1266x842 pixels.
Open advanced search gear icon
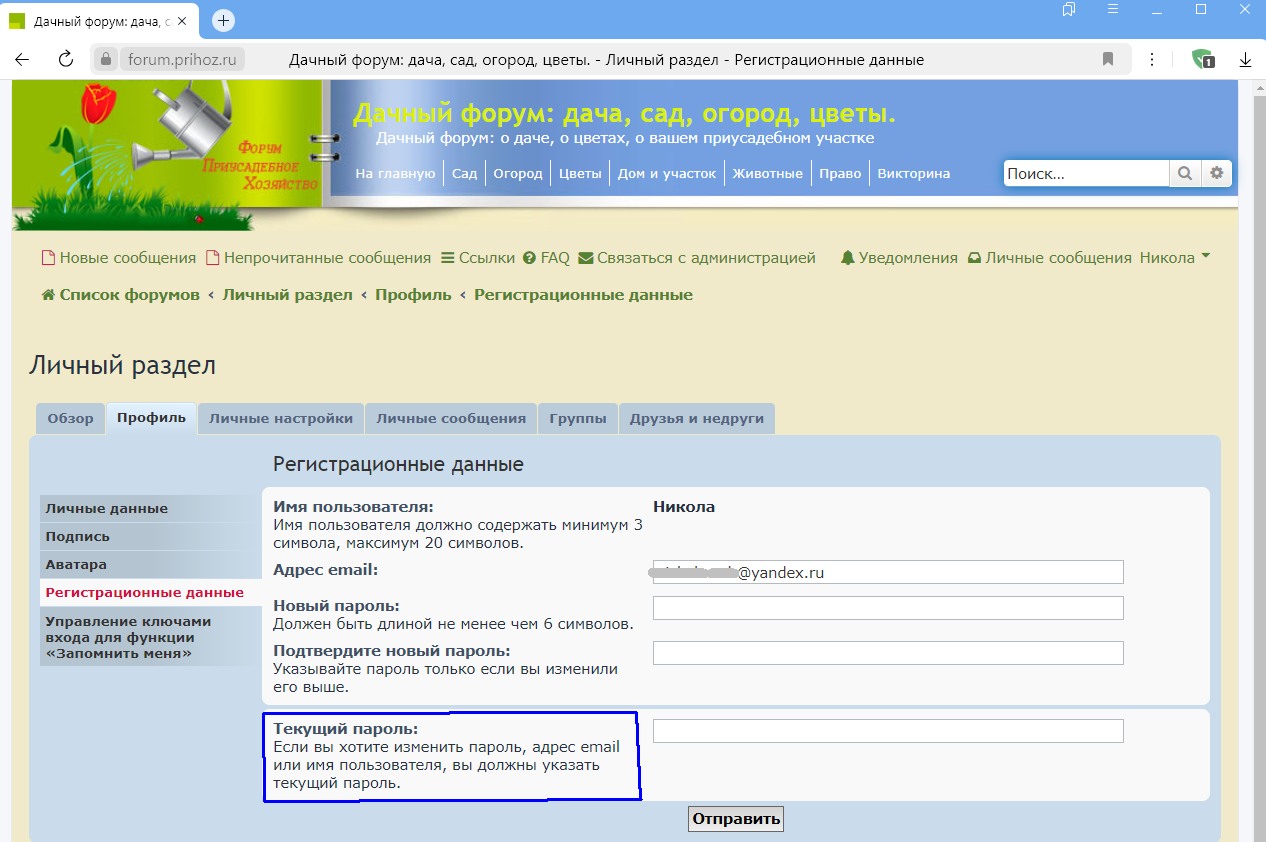(x=1216, y=173)
